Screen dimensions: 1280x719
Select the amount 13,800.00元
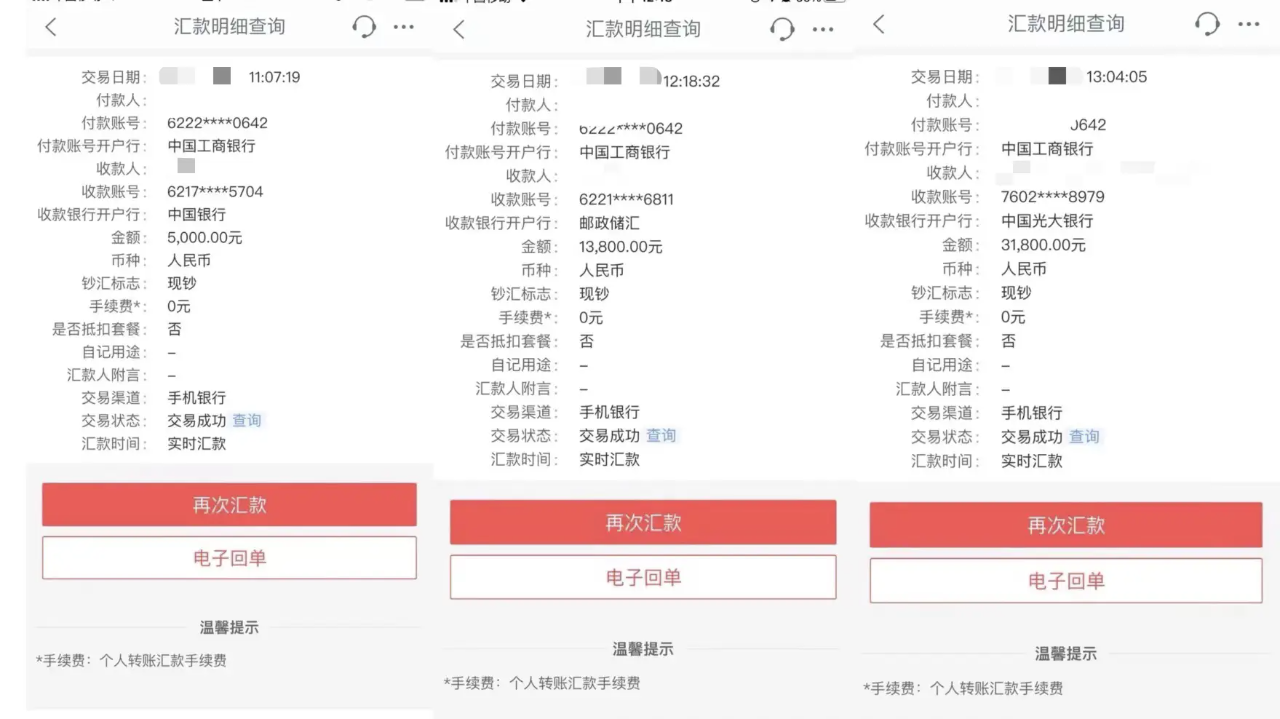(x=621, y=247)
